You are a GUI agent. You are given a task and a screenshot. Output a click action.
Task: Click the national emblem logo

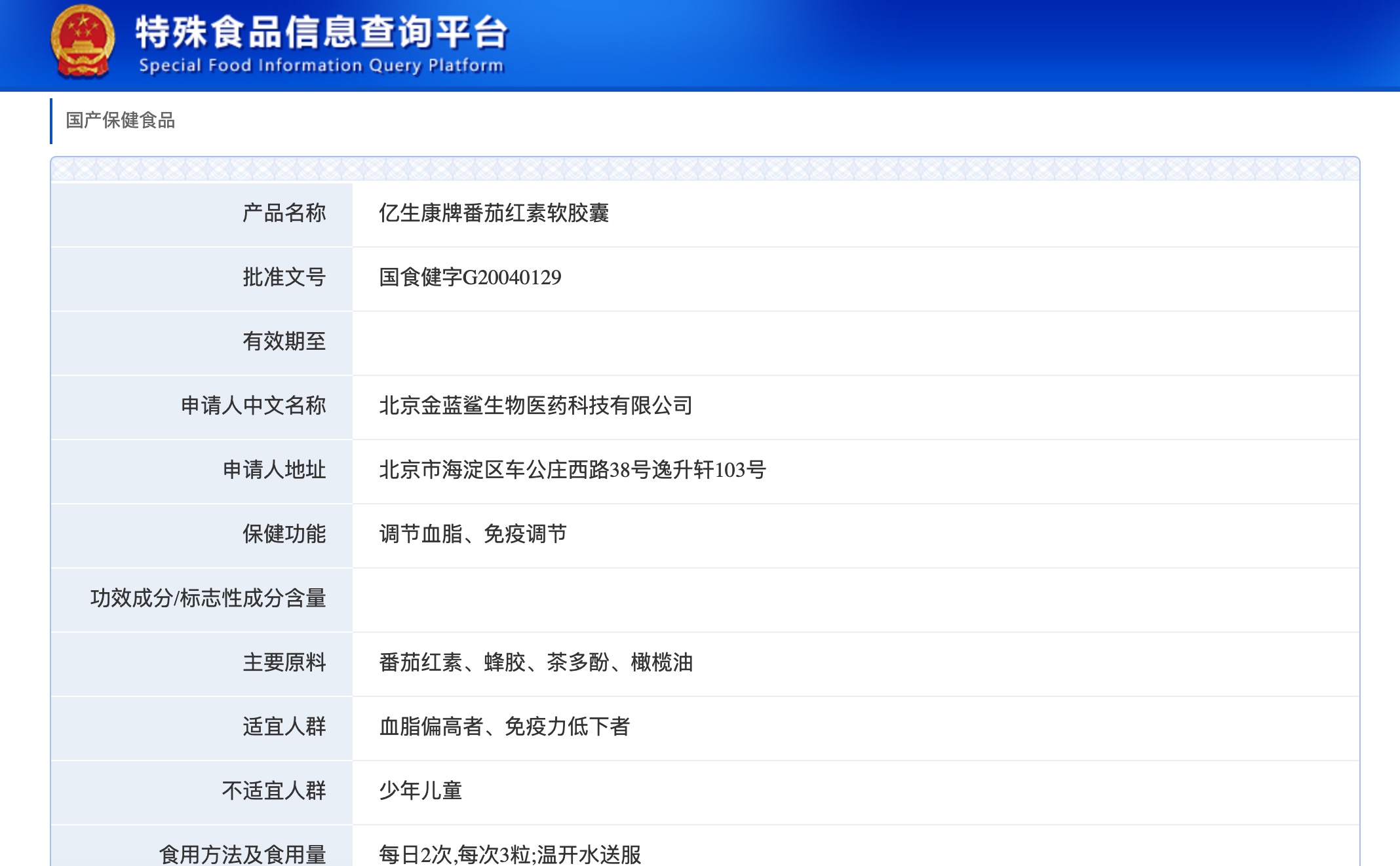[x=83, y=42]
